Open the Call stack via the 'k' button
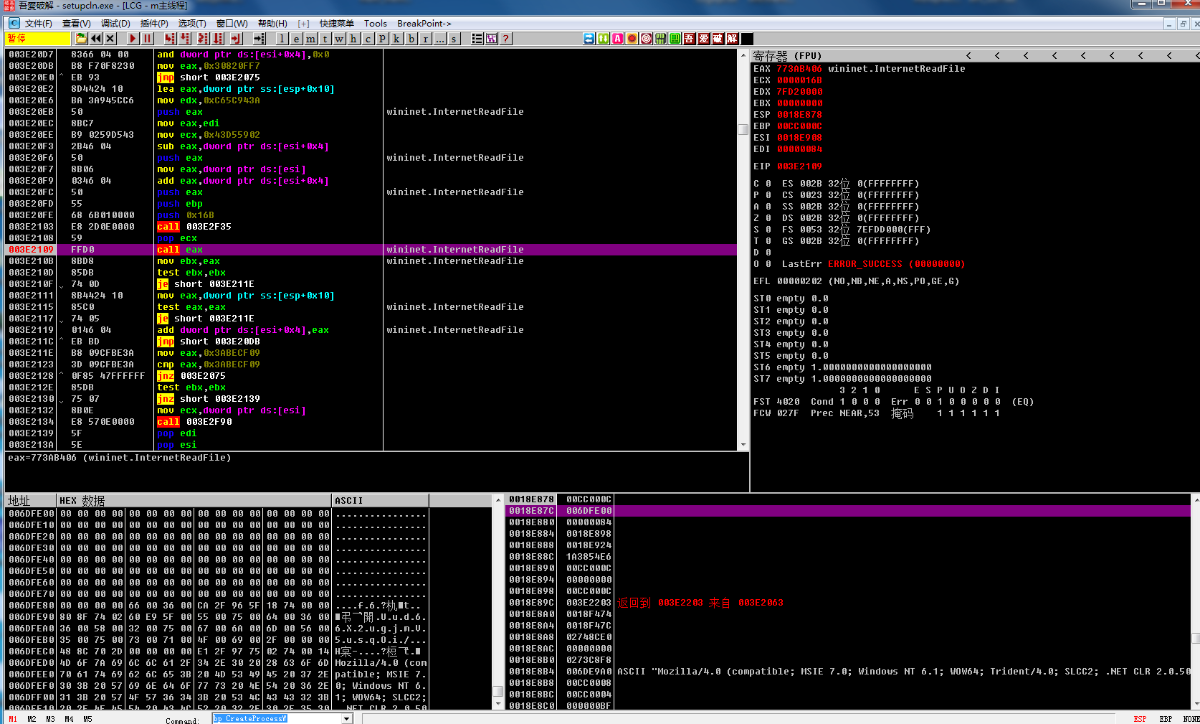This screenshot has height=724, width=1200. pyautogui.click(x=397, y=38)
